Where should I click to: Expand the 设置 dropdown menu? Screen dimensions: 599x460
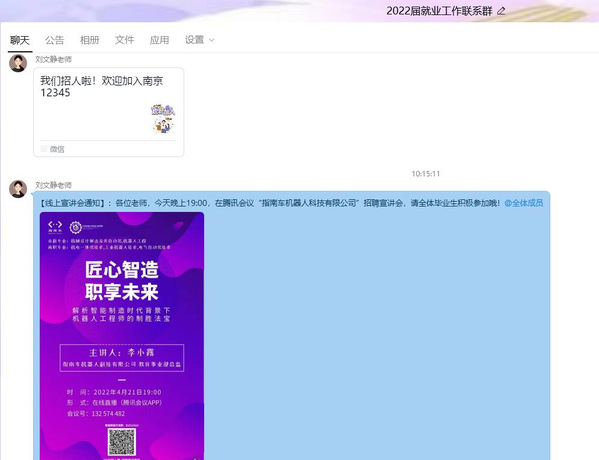tap(199, 40)
